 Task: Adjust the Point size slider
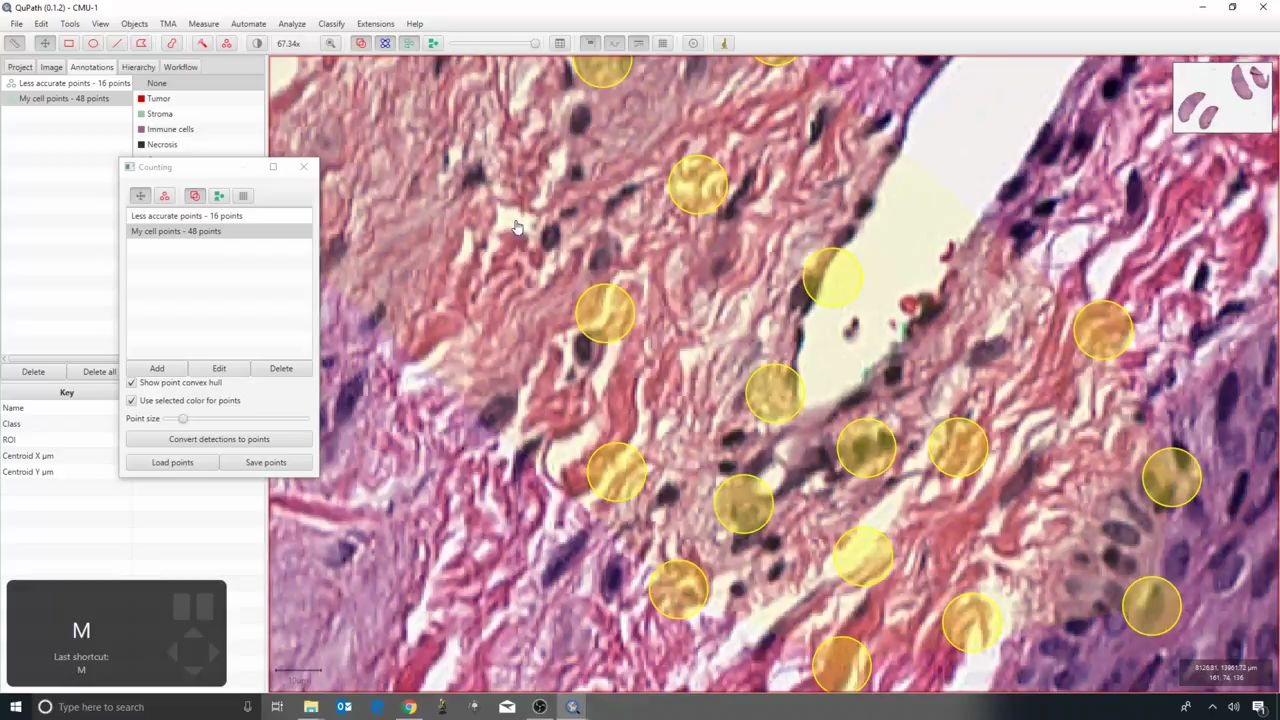click(x=238, y=419)
